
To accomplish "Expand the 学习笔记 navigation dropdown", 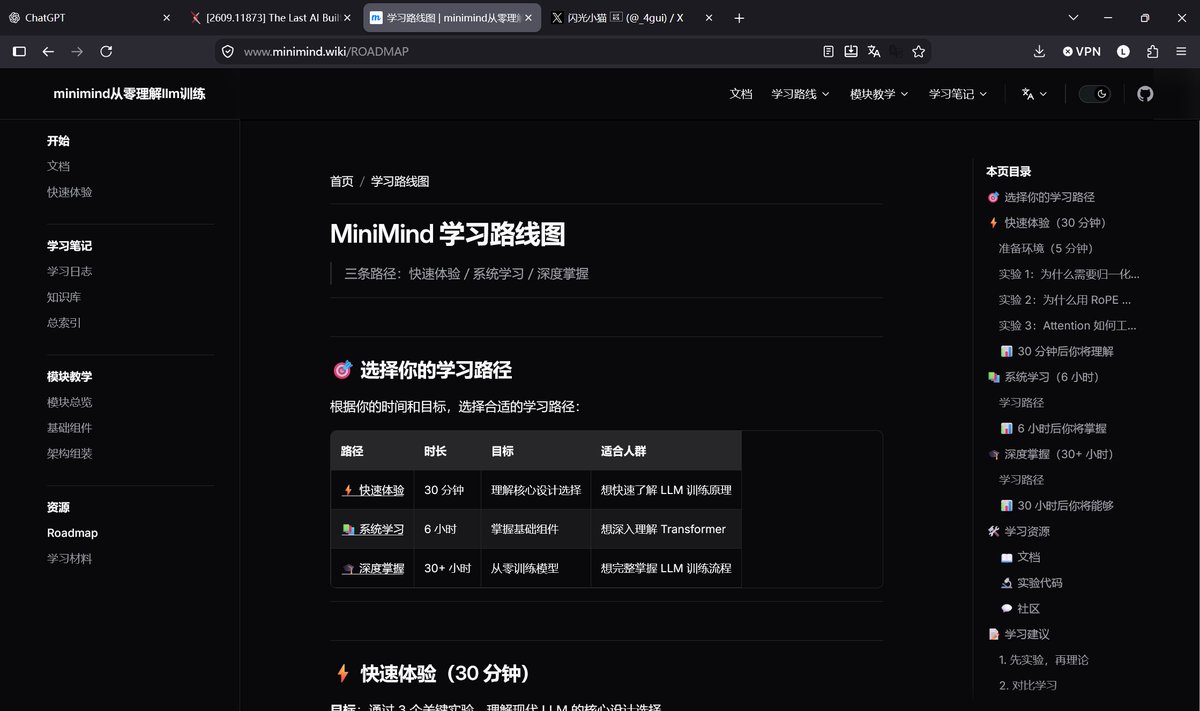I will click(958, 94).
